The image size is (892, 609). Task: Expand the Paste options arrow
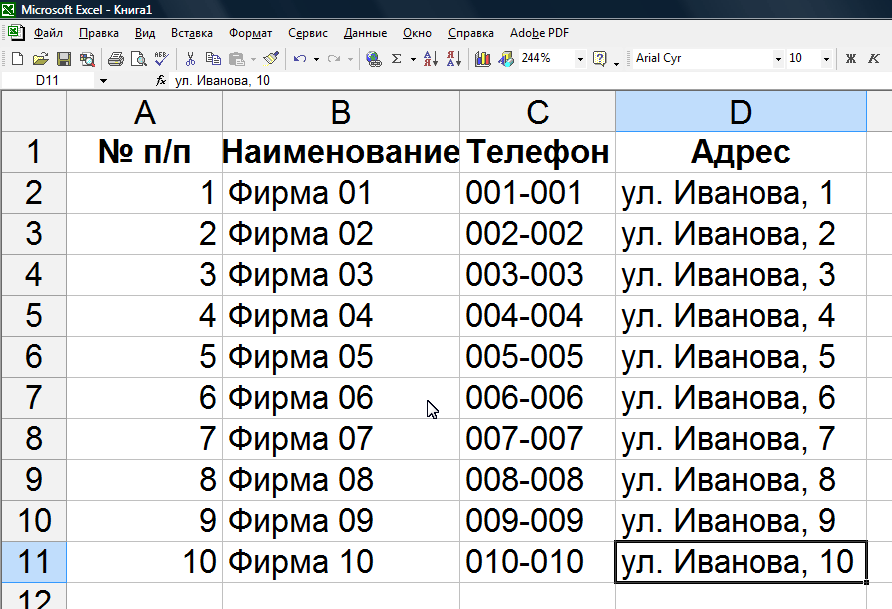(x=253, y=59)
